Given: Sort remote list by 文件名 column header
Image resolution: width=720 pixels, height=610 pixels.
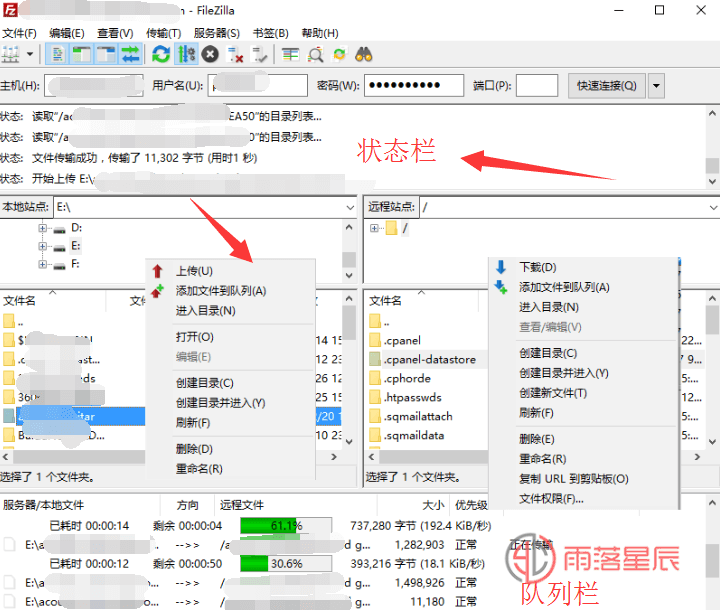Looking at the screenshot, I should click(x=386, y=301).
